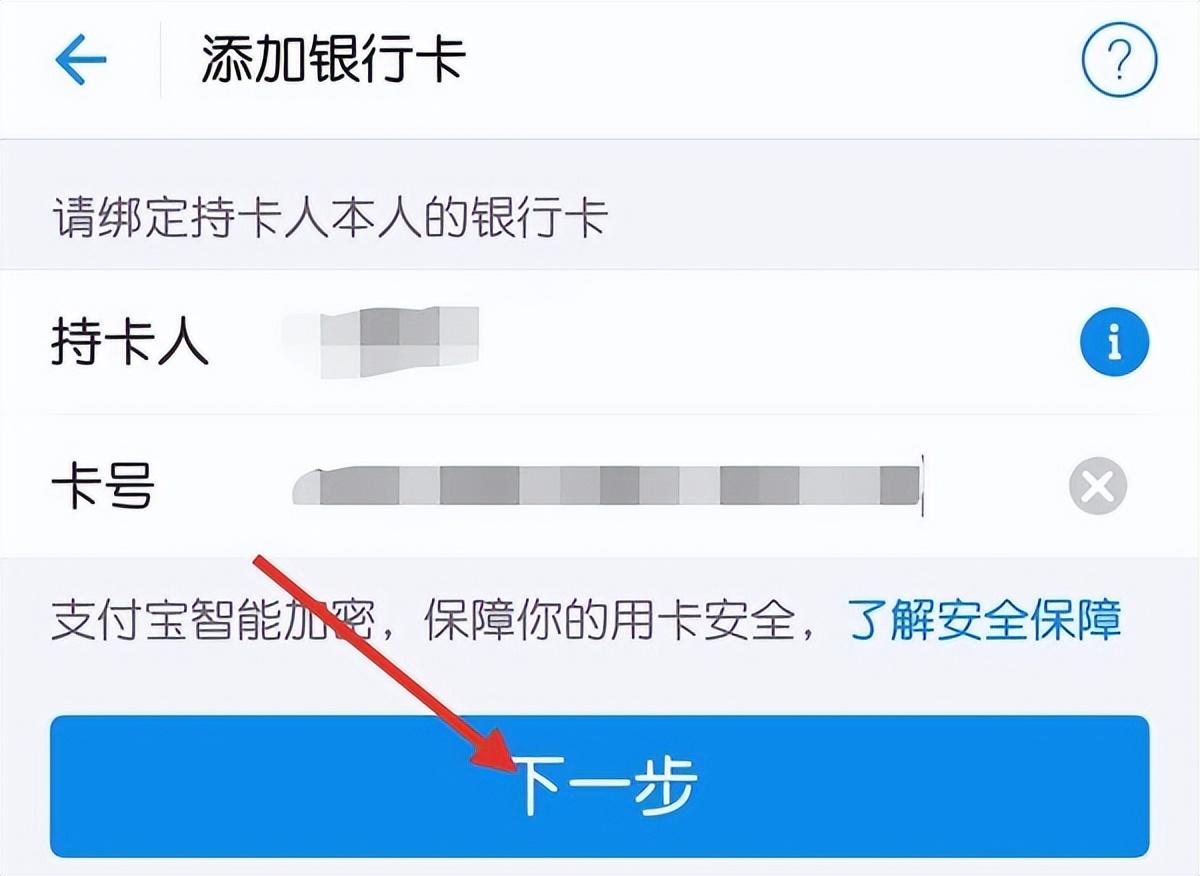Tap the hint text 请绑定持卡人本人的银行卡

tap(329, 219)
